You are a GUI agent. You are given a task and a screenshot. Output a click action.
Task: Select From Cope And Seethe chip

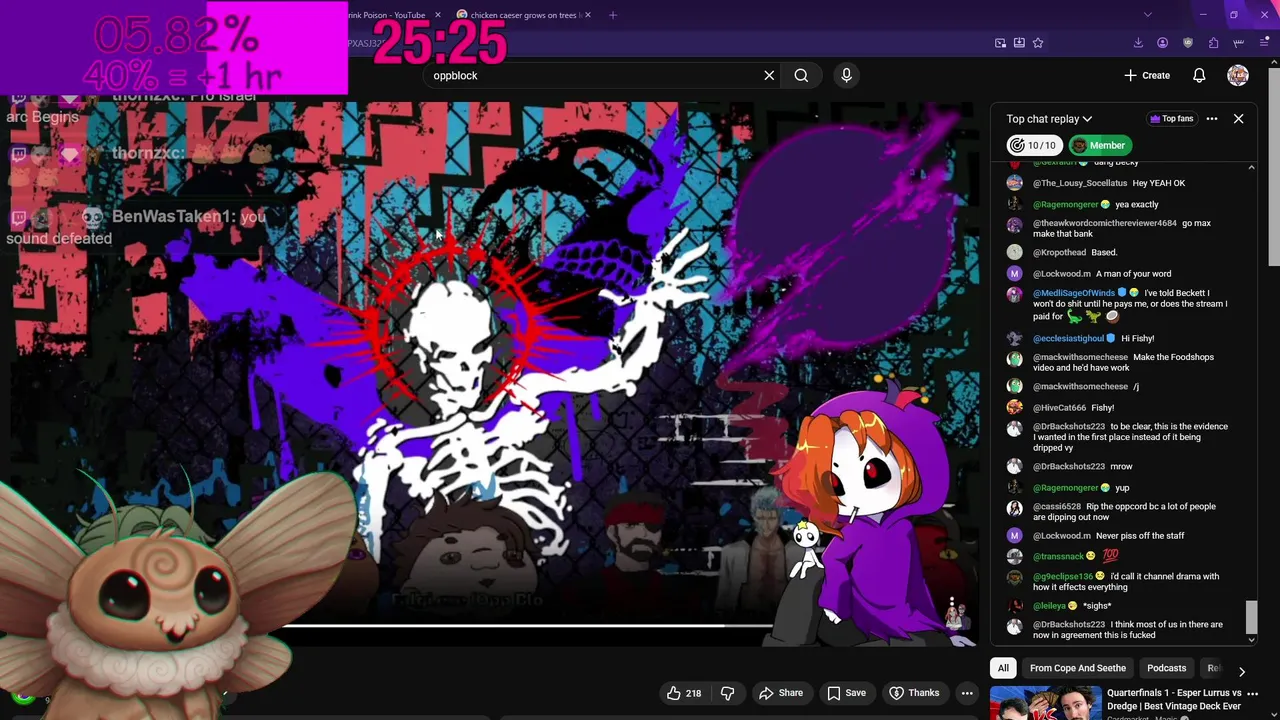pos(1077,668)
